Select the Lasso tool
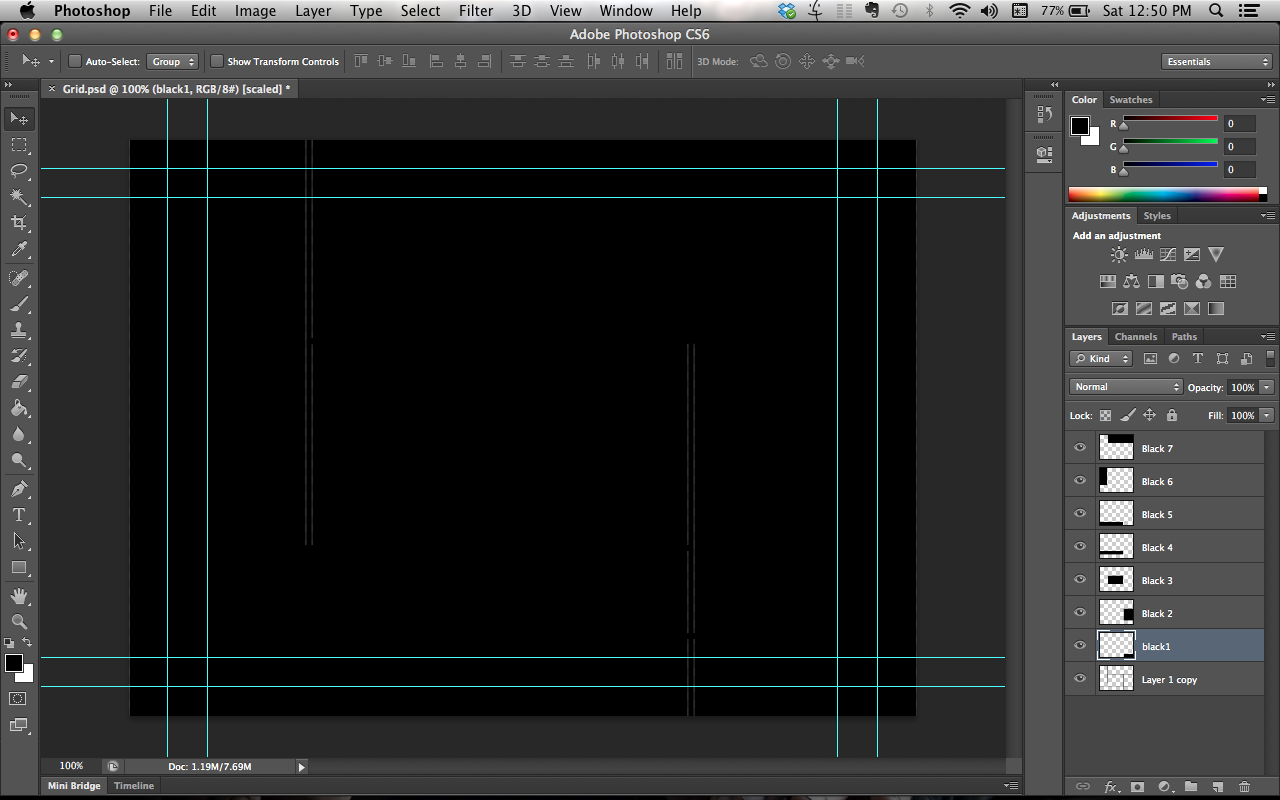The height and width of the screenshot is (800, 1280). click(x=20, y=171)
